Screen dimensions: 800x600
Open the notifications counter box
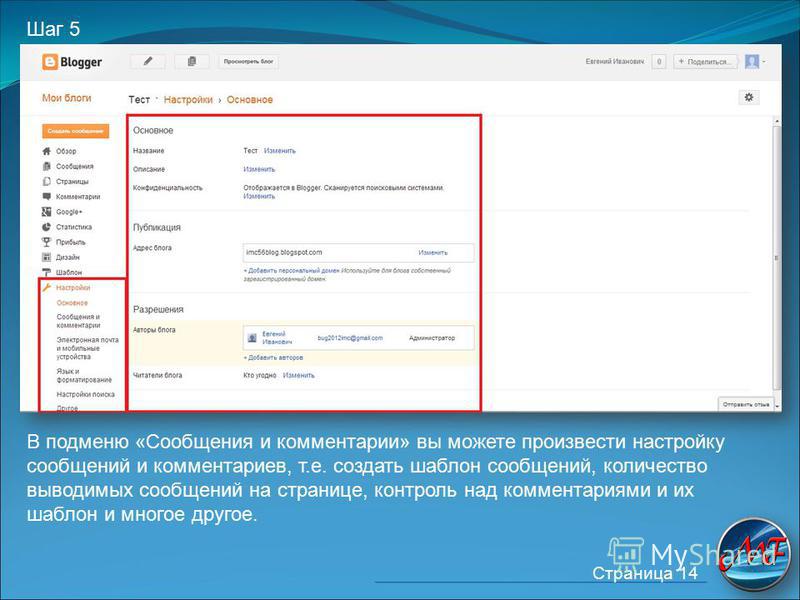click(x=659, y=62)
